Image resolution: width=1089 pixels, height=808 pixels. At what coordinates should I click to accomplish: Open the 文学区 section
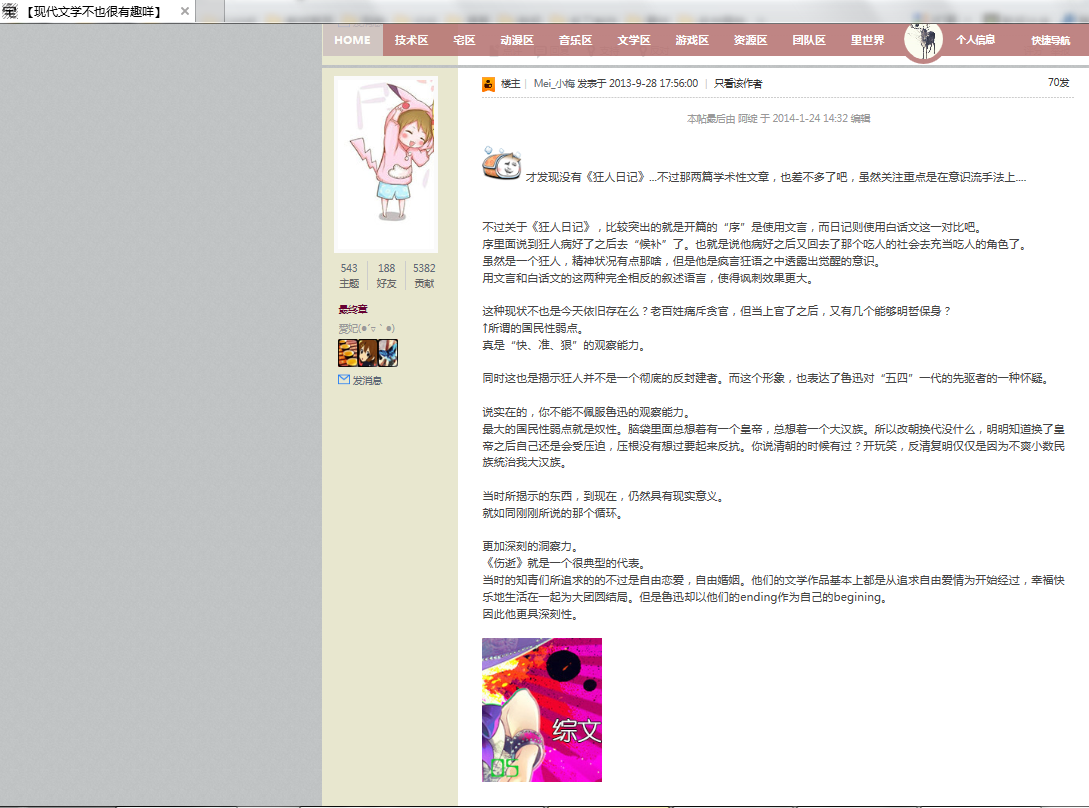point(634,41)
